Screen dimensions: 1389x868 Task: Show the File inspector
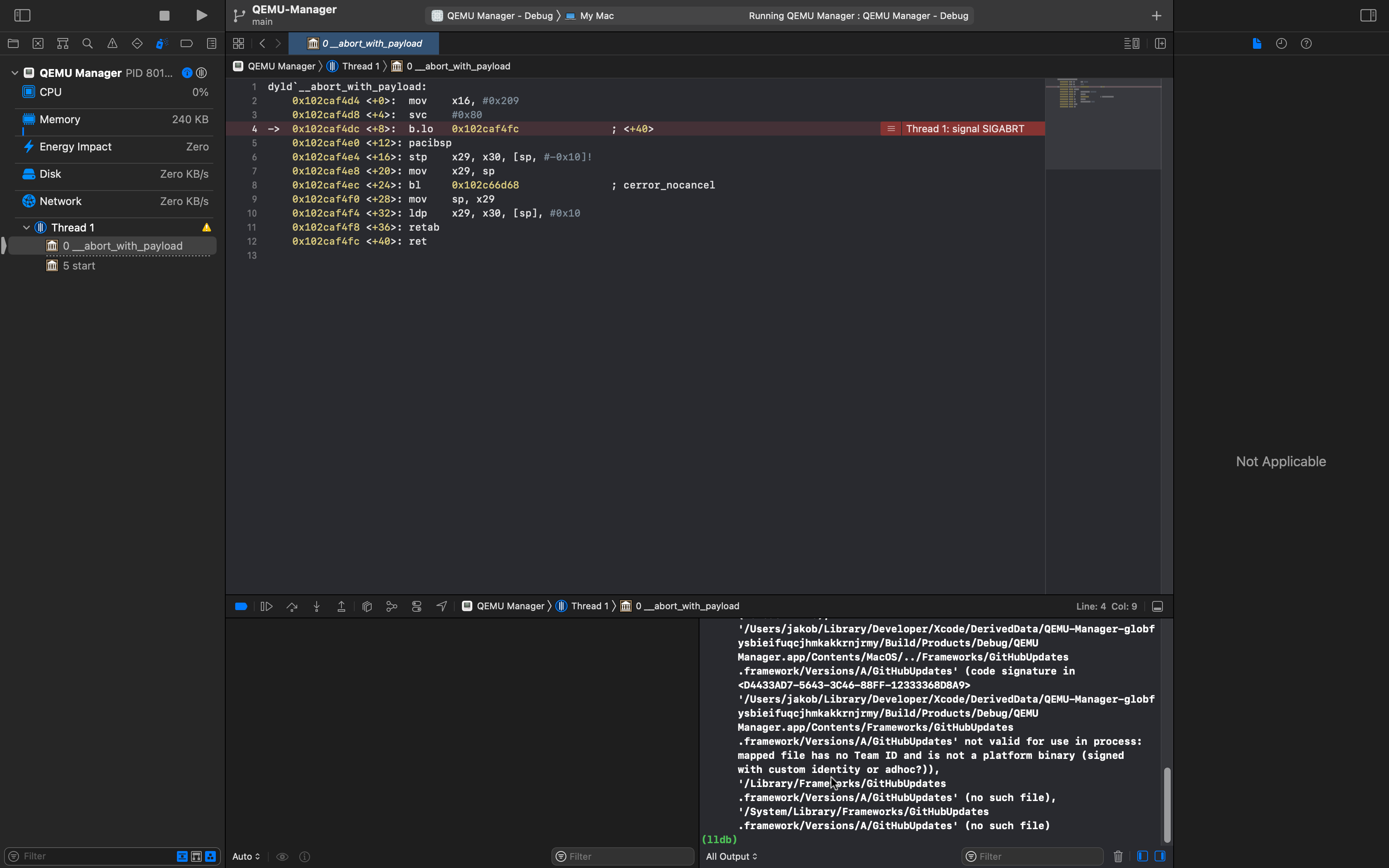point(1257,44)
